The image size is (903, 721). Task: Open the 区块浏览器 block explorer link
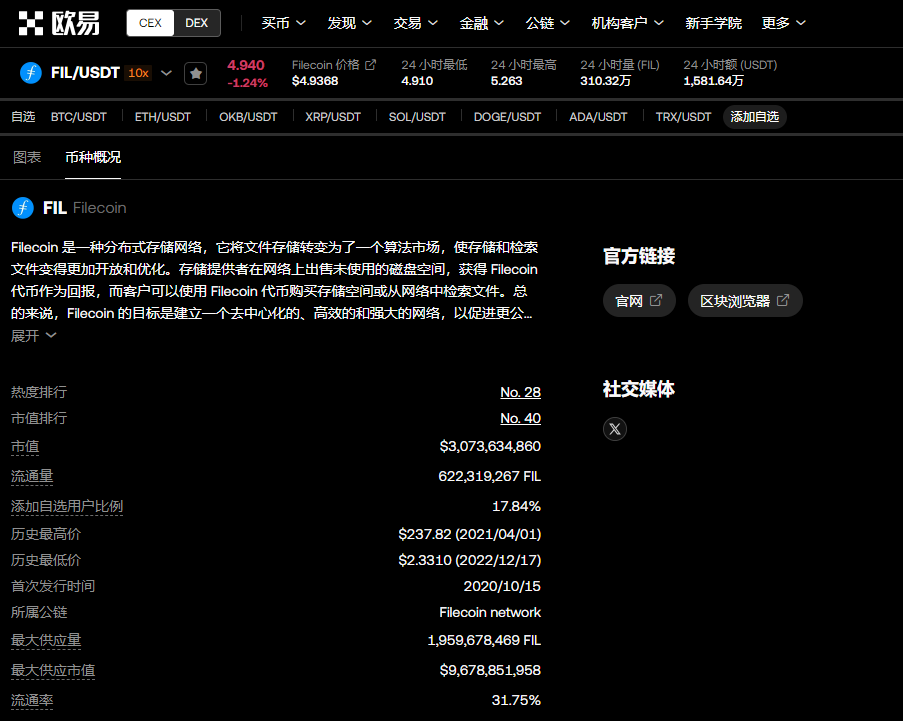coord(745,301)
